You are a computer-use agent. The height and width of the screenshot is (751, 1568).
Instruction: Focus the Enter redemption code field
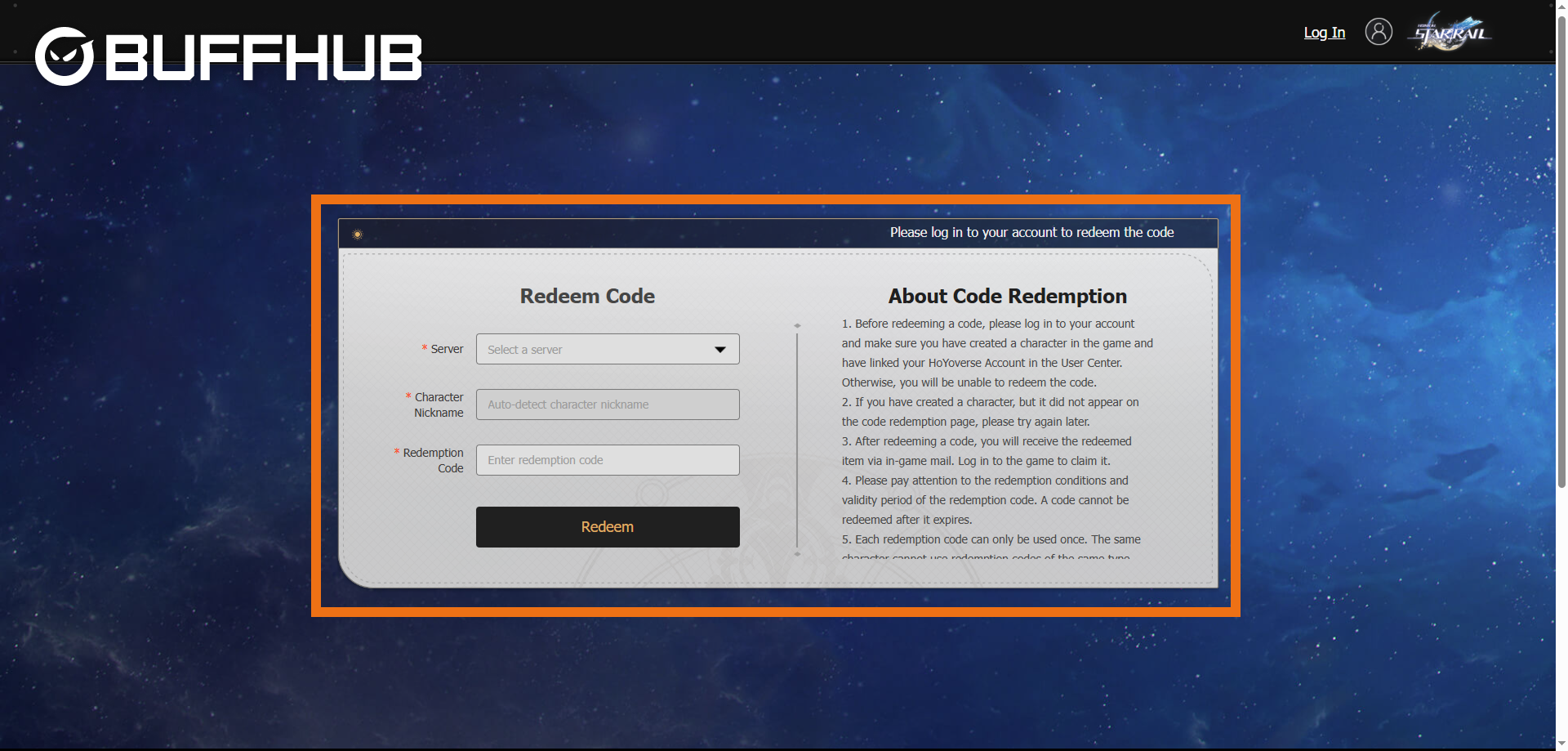coord(608,460)
